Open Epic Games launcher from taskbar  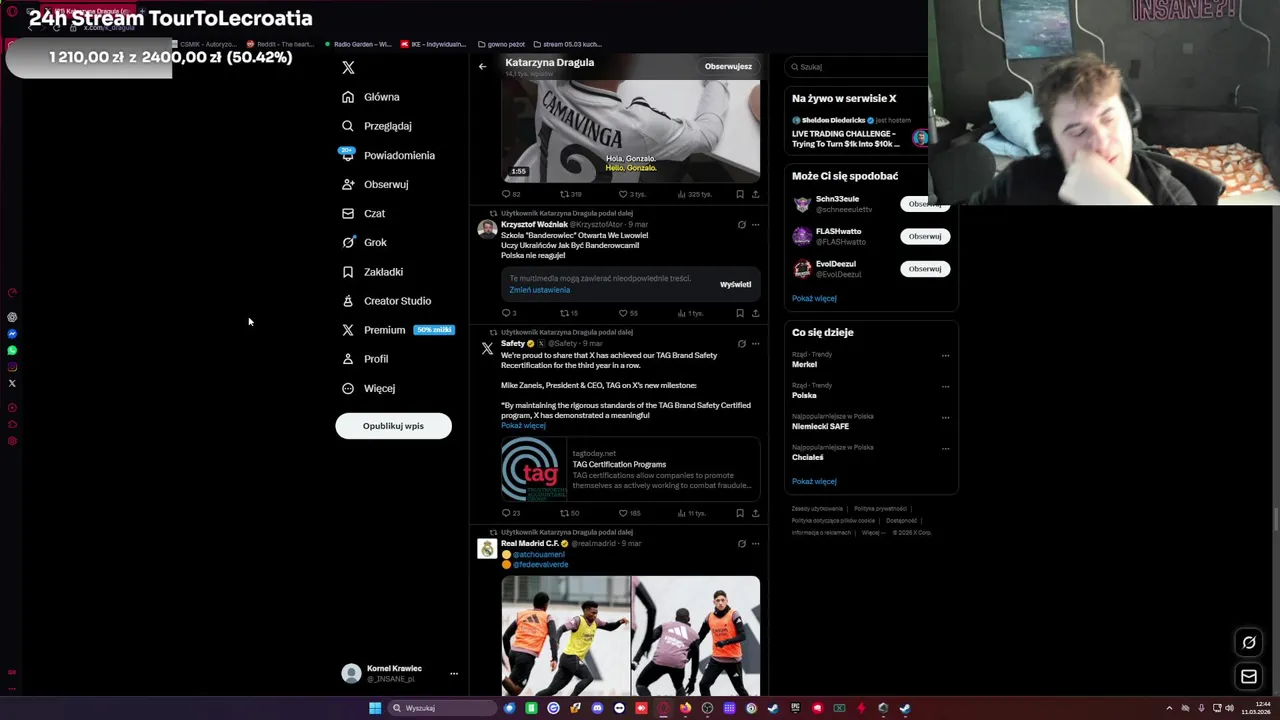tap(795, 708)
